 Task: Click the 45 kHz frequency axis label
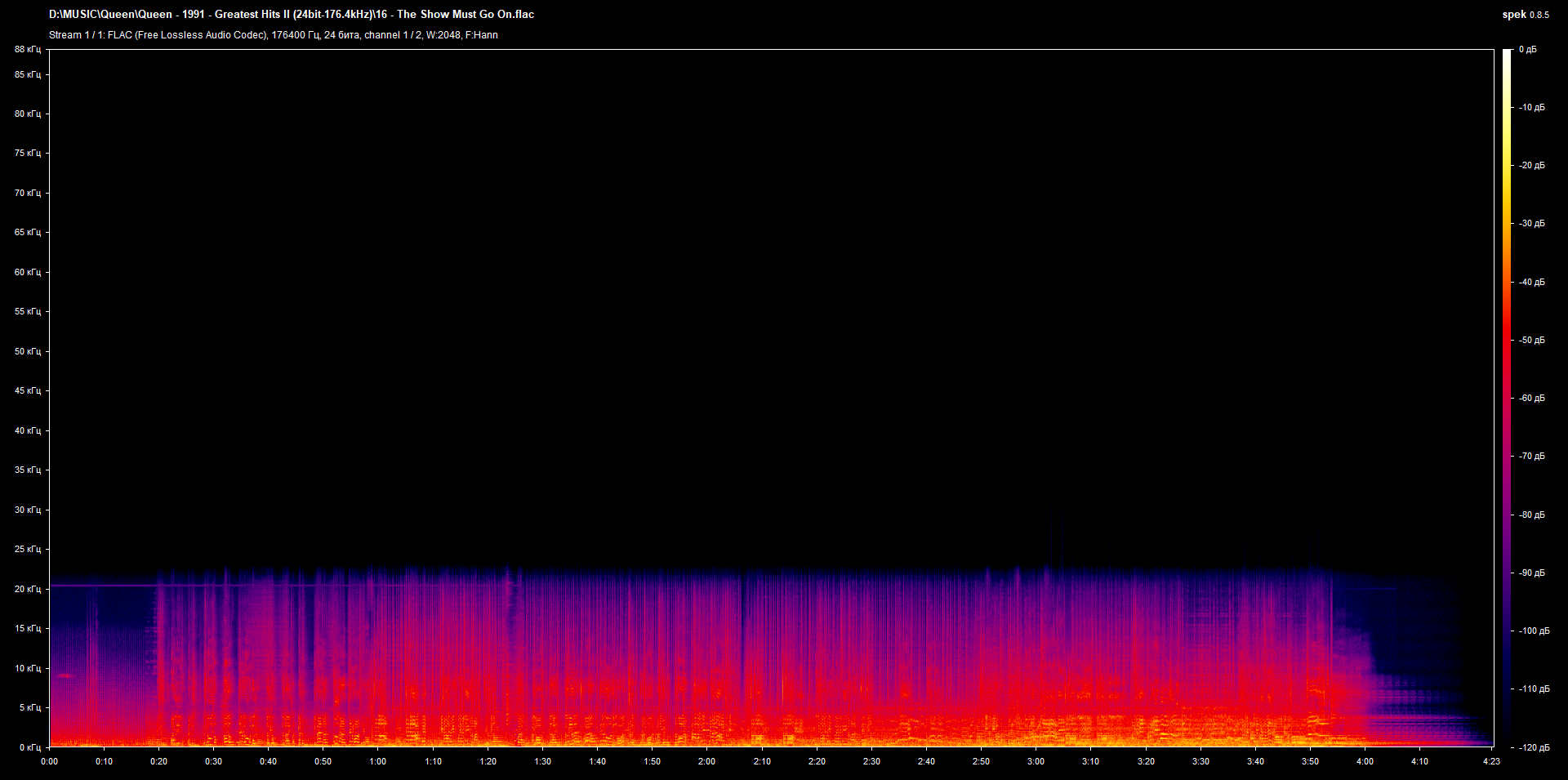[x=28, y=390]
